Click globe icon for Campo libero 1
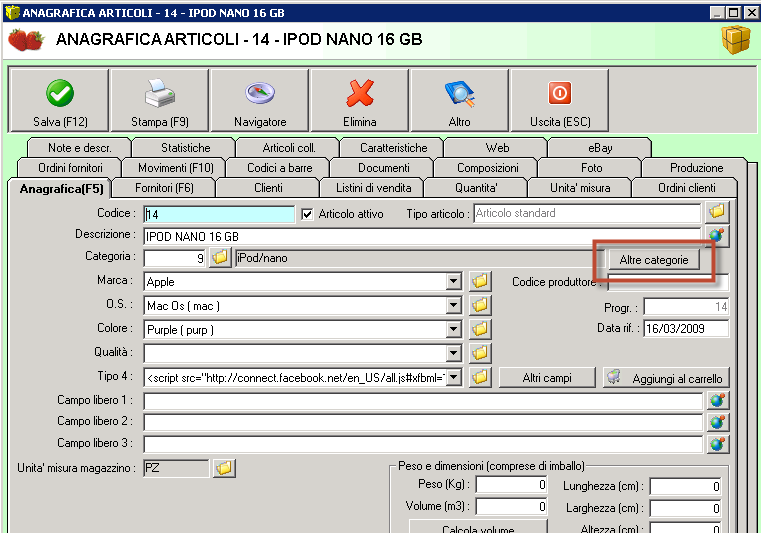 coord(718,400)
